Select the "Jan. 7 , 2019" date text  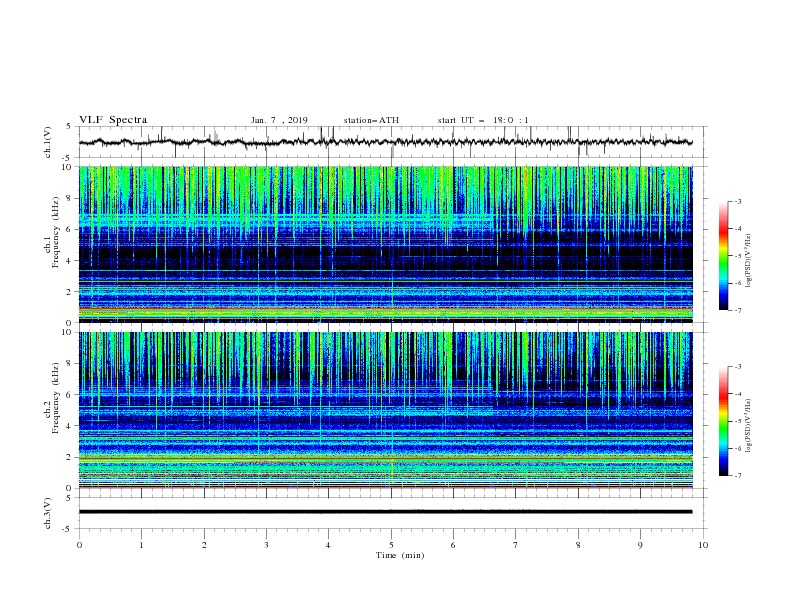(x=279, y=120)
